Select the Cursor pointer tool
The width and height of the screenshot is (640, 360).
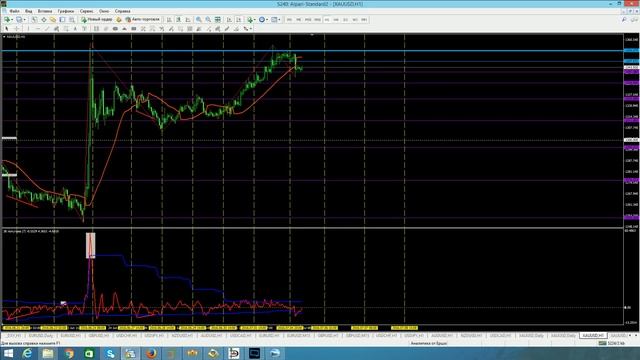click(x=7, y=29)
